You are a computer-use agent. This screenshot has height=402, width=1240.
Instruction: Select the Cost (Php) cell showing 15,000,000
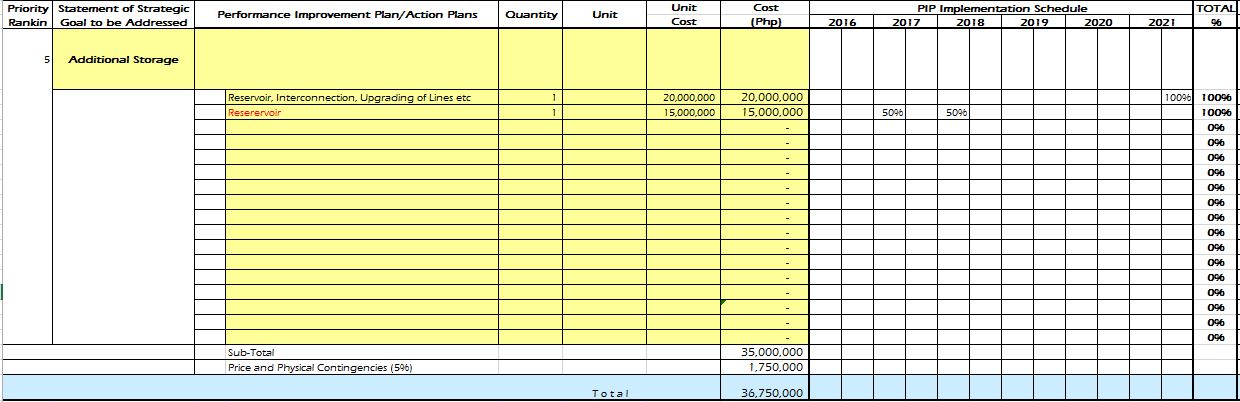click(765, 112)
